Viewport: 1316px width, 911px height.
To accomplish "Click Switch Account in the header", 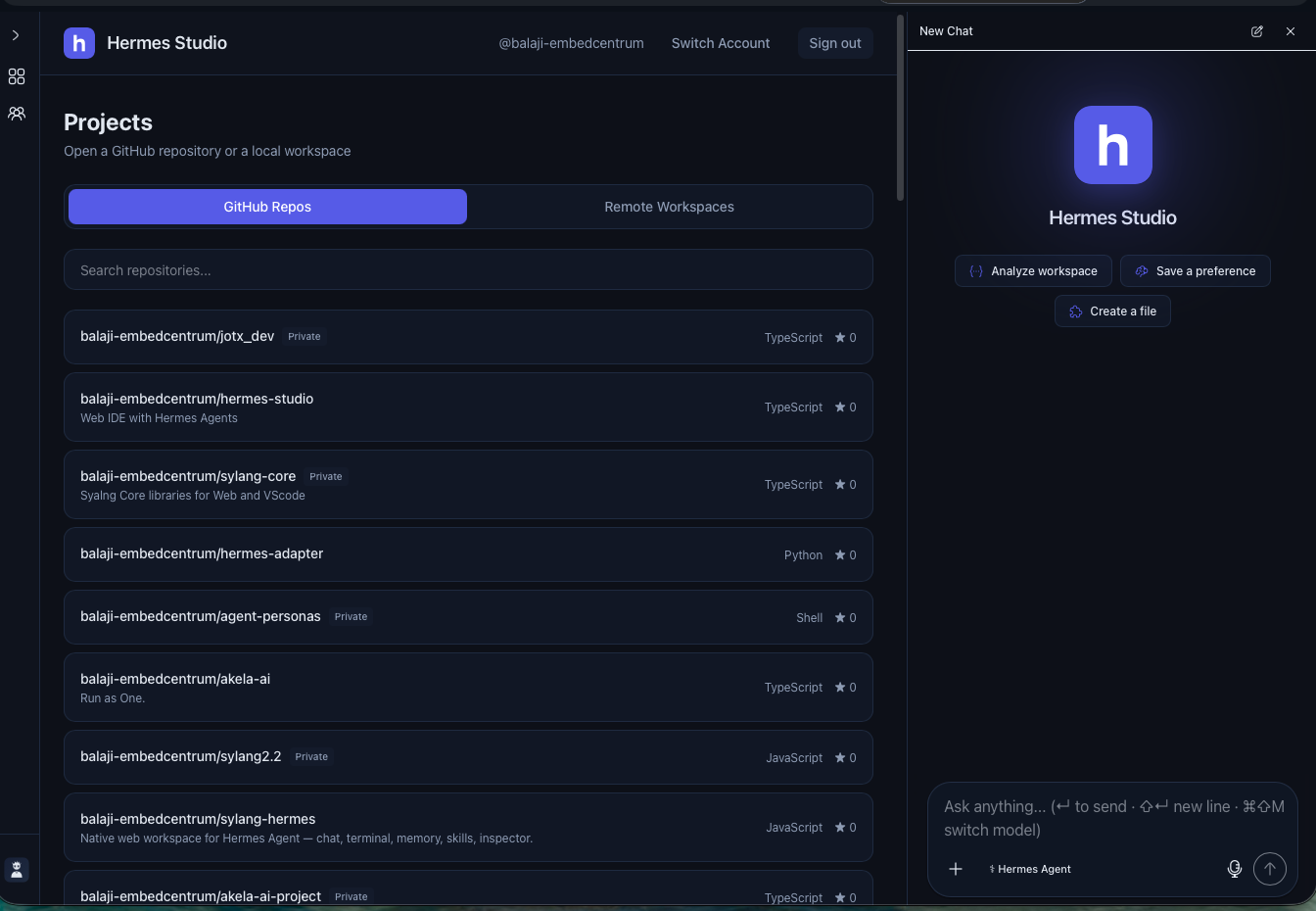I will [x=720, y=43].
